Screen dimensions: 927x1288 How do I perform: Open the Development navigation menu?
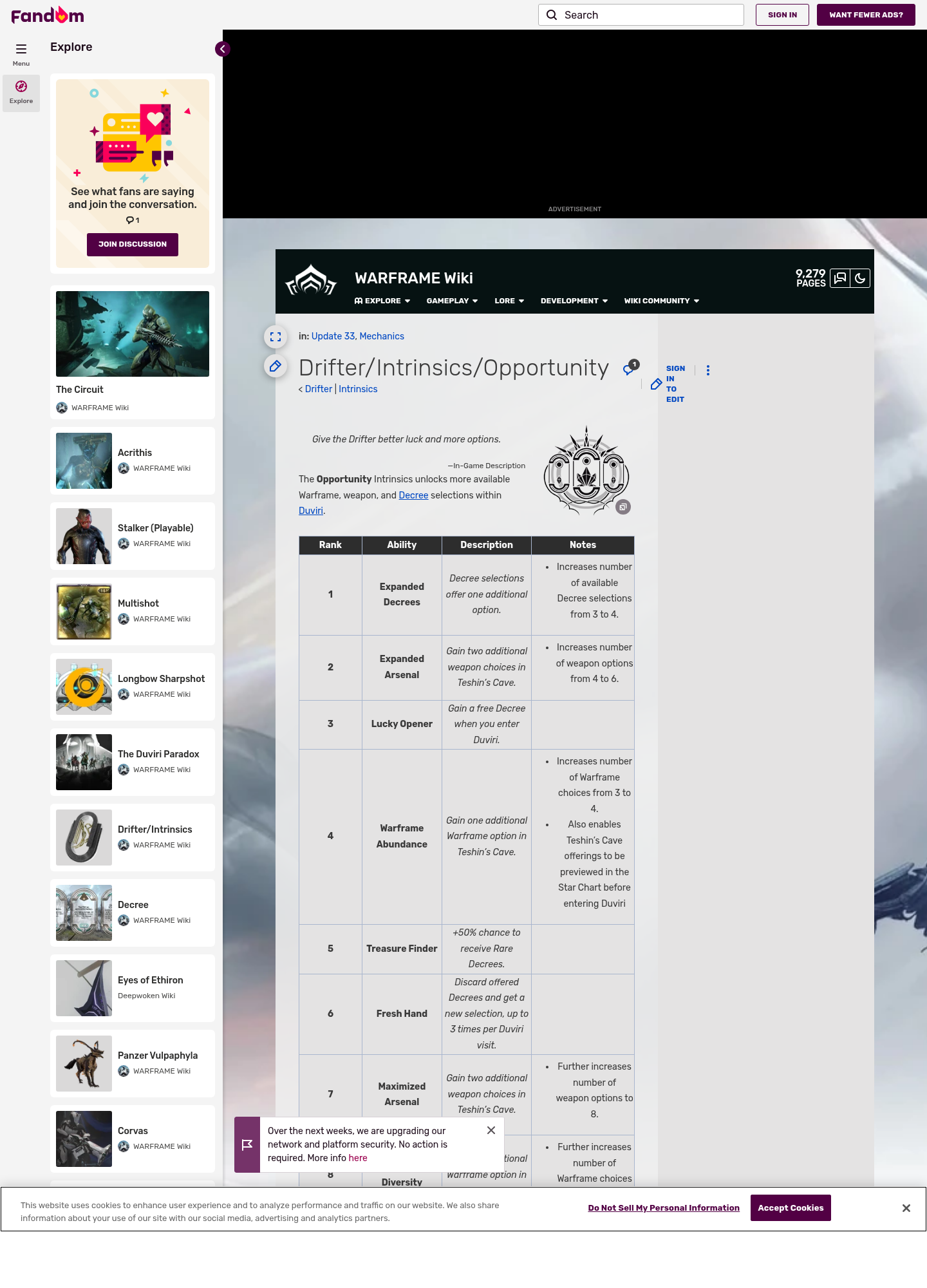click(x=574, y=301)
